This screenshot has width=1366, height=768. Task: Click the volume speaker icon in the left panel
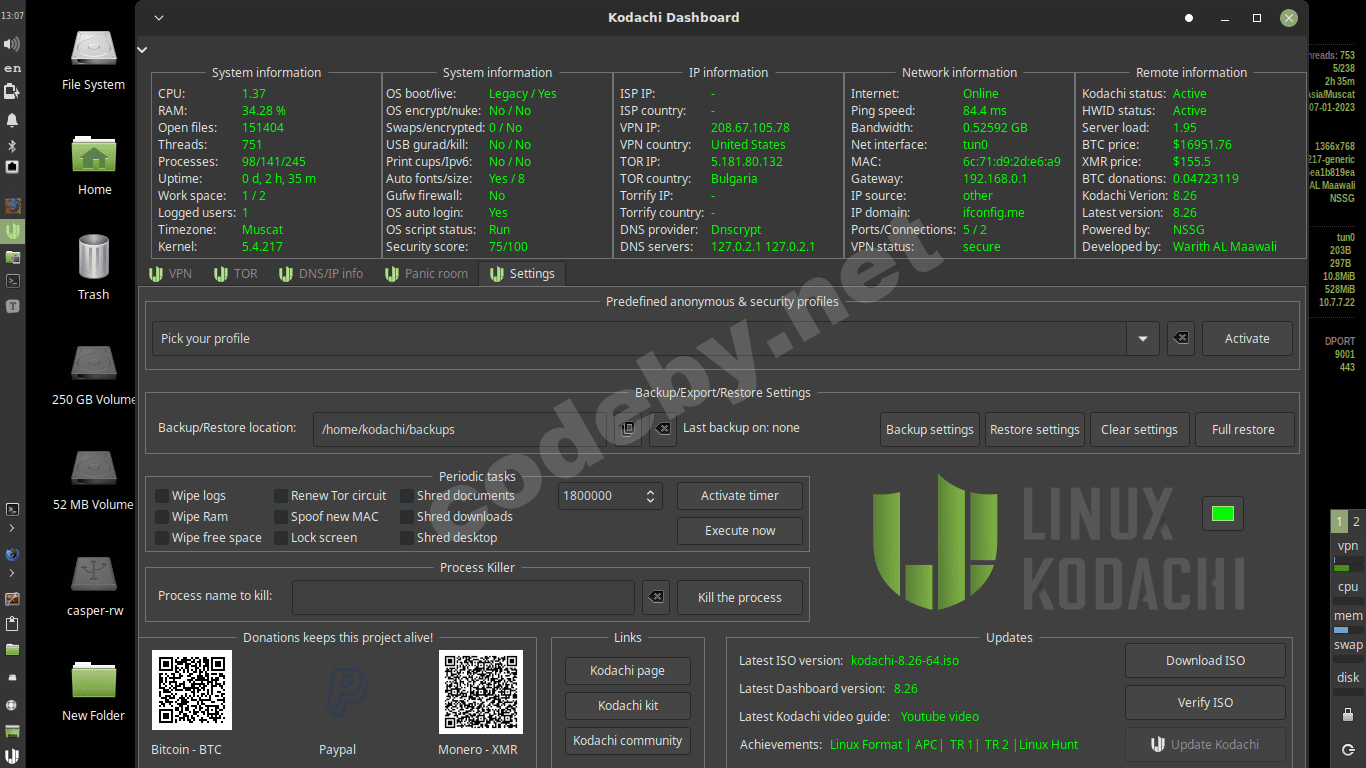tap(12, 44)
